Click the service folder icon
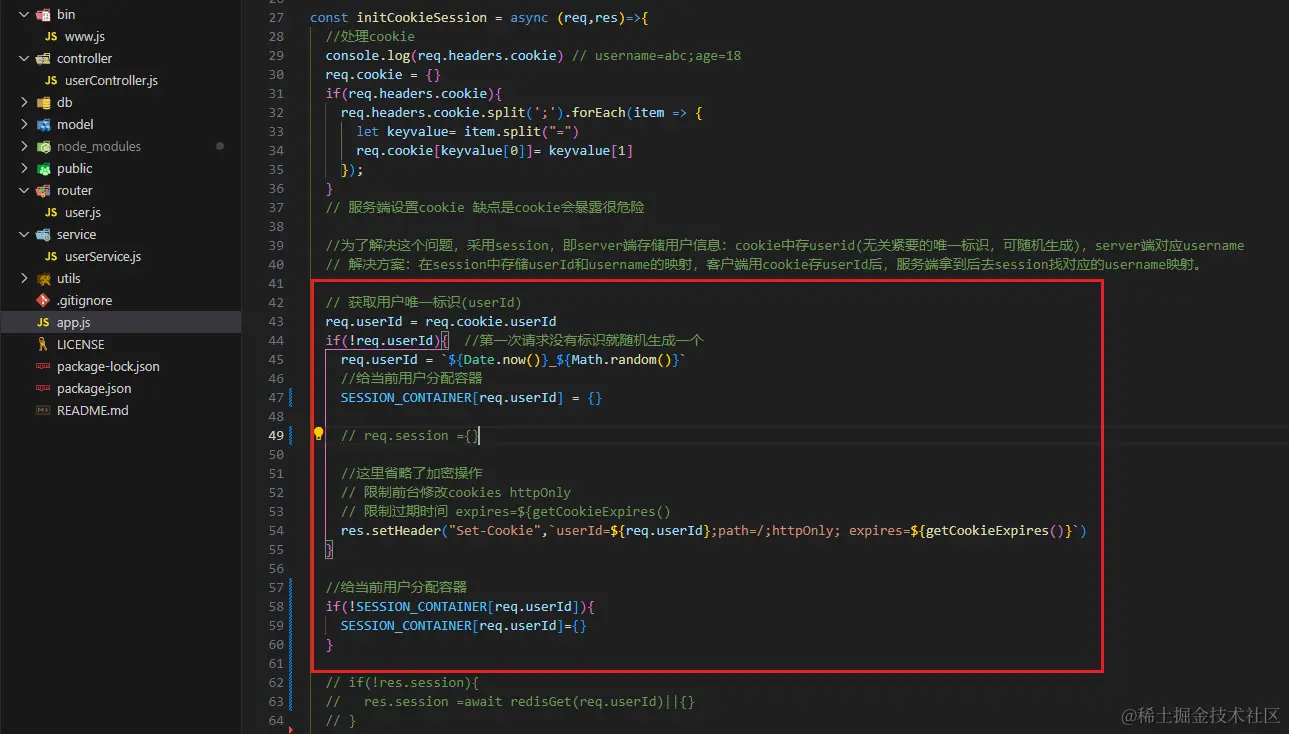 (x=43, y=235)
